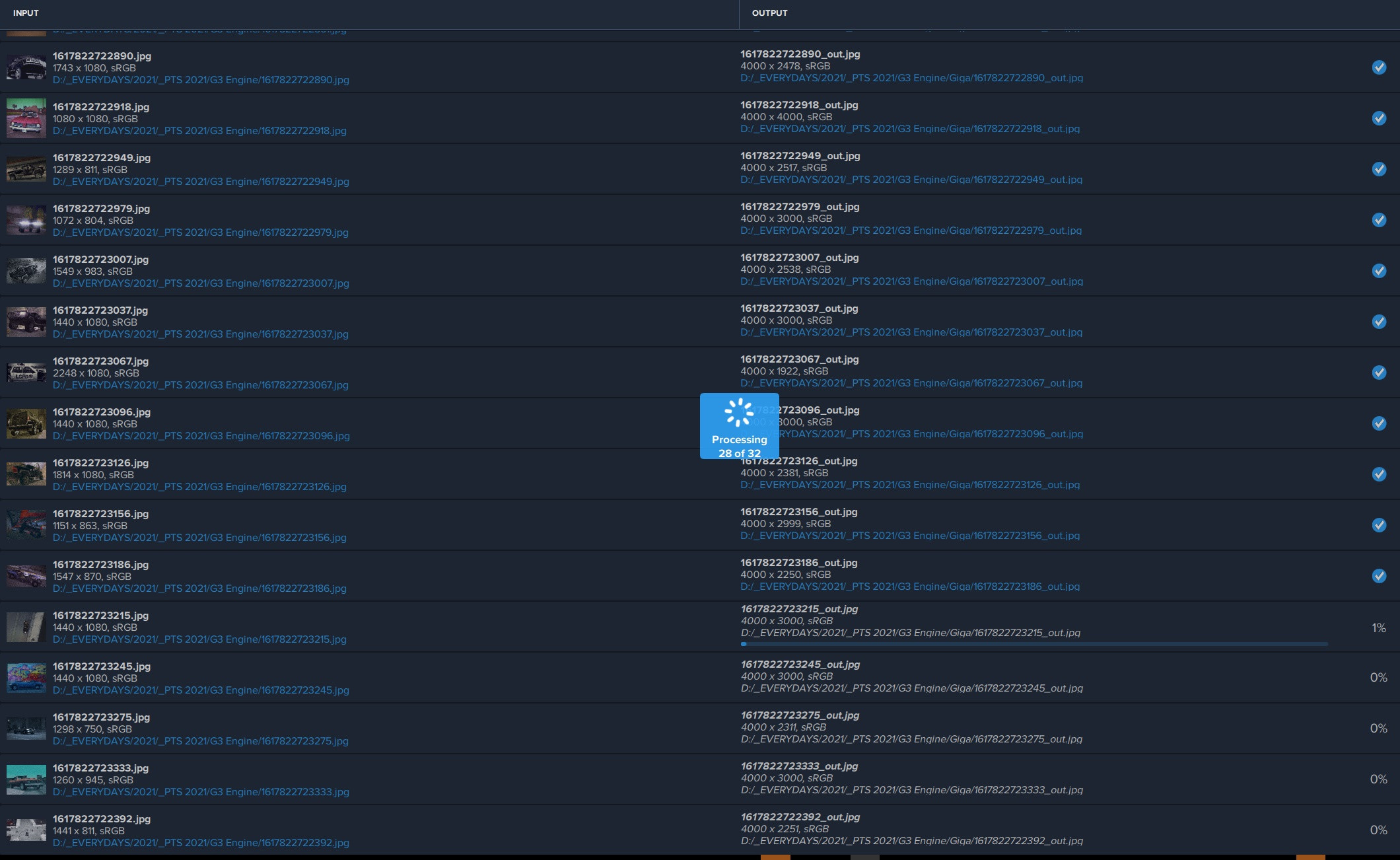Click dimensions text 4000 x 4000, sRGB

(787, 117)
